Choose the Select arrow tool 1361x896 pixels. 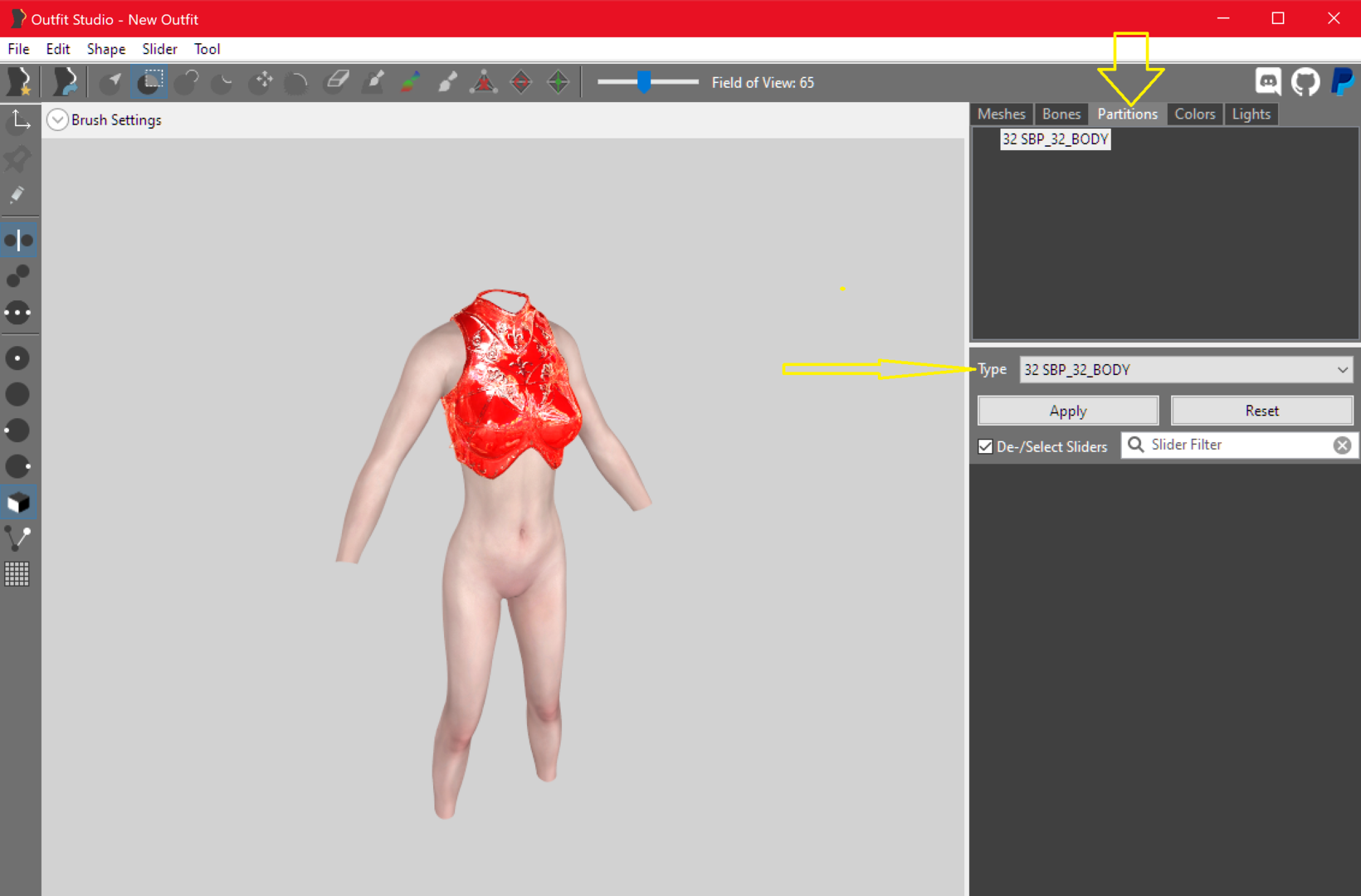coord(111,82)
